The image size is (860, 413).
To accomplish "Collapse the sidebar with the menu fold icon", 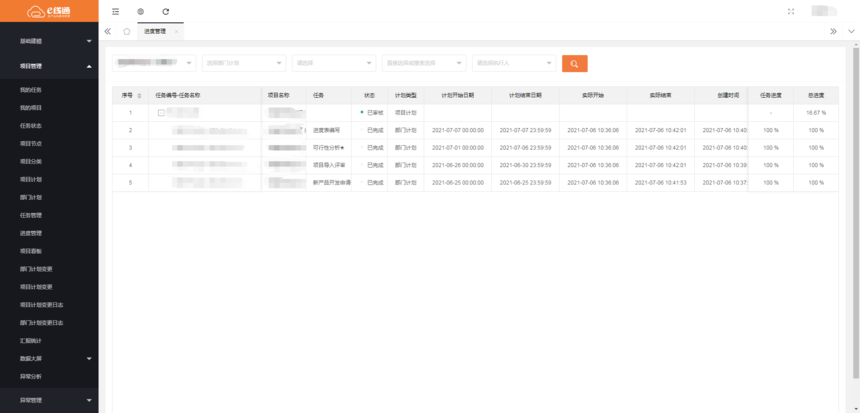I will 116,11.
